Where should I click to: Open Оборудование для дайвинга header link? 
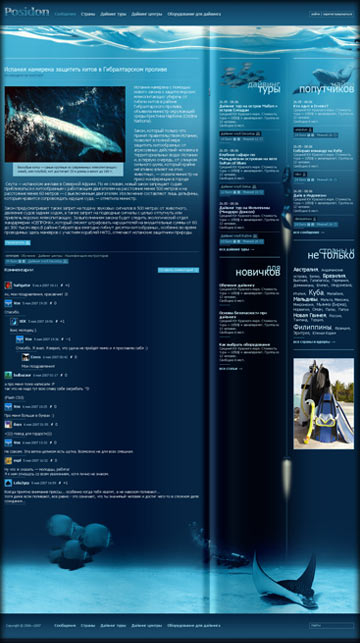click(194, 14)
